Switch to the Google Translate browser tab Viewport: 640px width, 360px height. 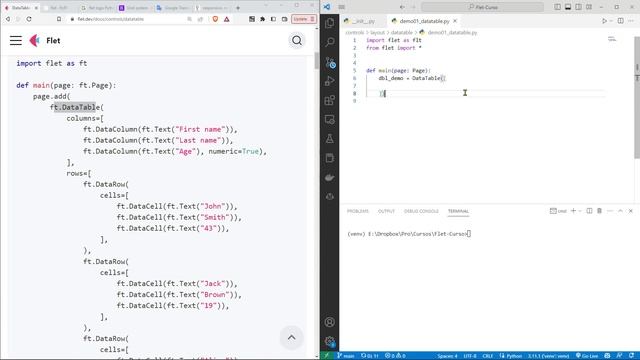click(173, 8)
